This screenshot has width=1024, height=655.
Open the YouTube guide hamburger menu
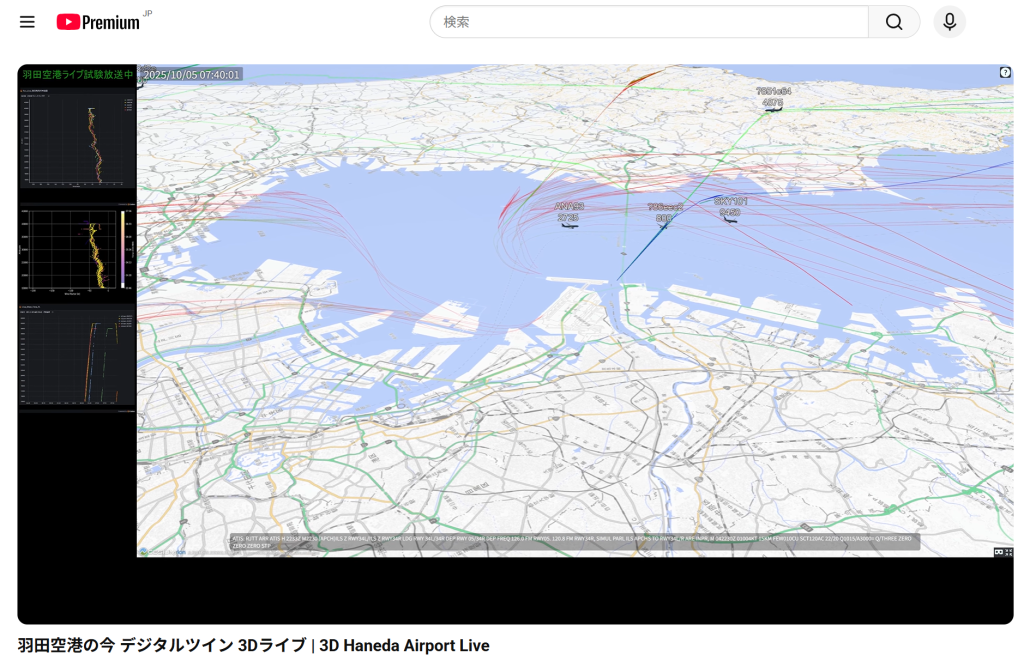click(27, 22)
